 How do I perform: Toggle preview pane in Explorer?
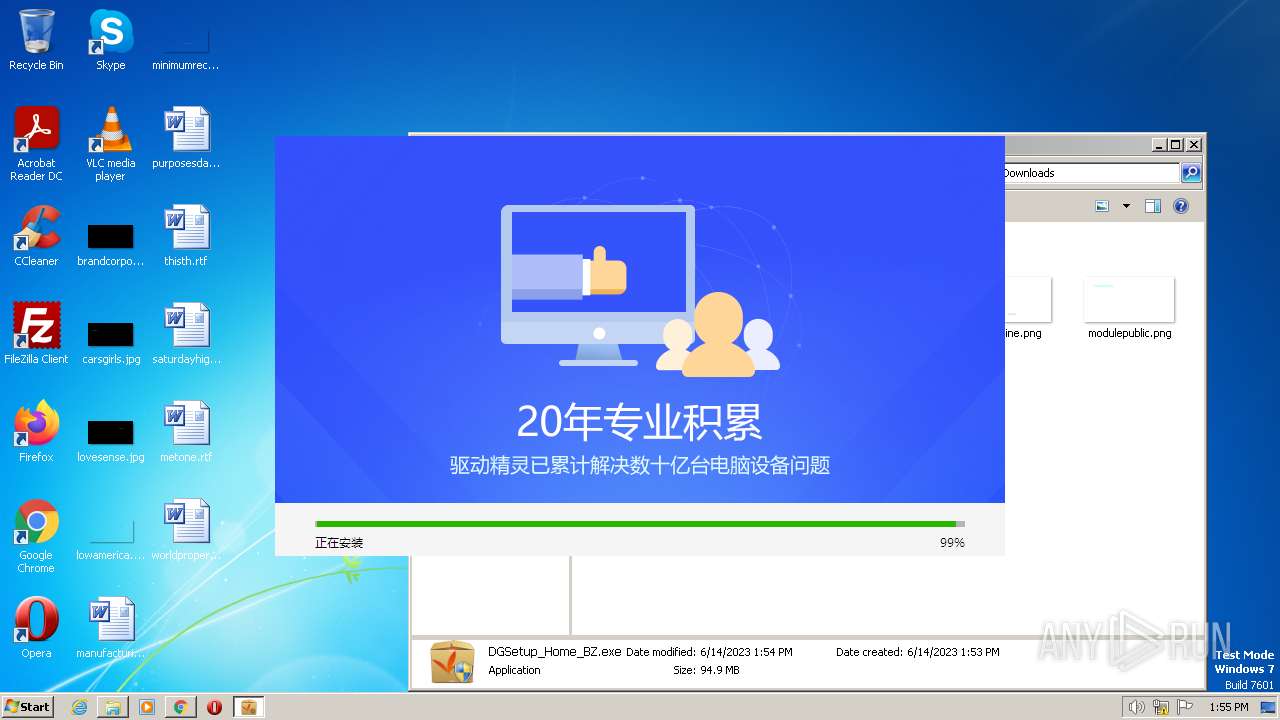(x=1152, y=206)
